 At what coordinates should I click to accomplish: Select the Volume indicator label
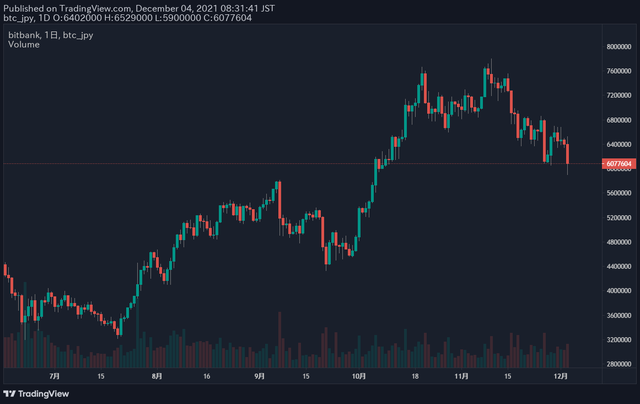(x=24, y=44)
